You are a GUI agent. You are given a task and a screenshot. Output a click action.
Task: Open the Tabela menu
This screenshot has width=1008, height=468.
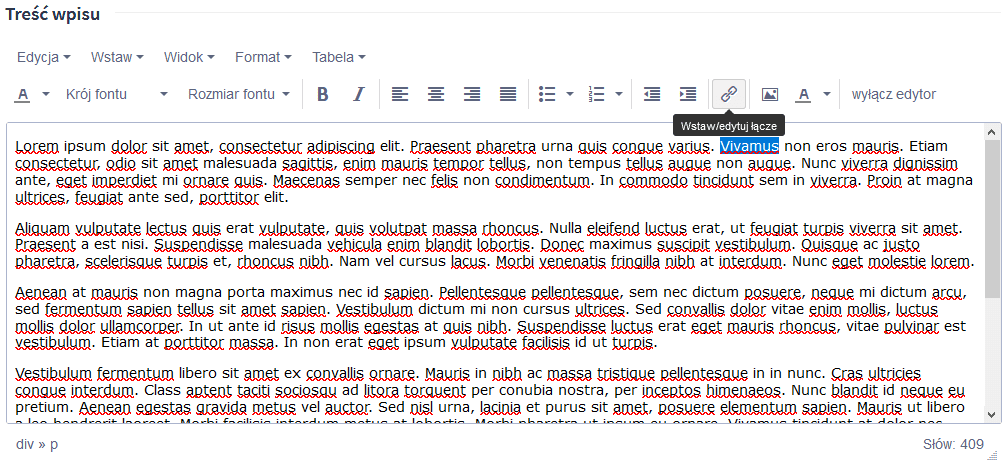click(x=338, y=57)
